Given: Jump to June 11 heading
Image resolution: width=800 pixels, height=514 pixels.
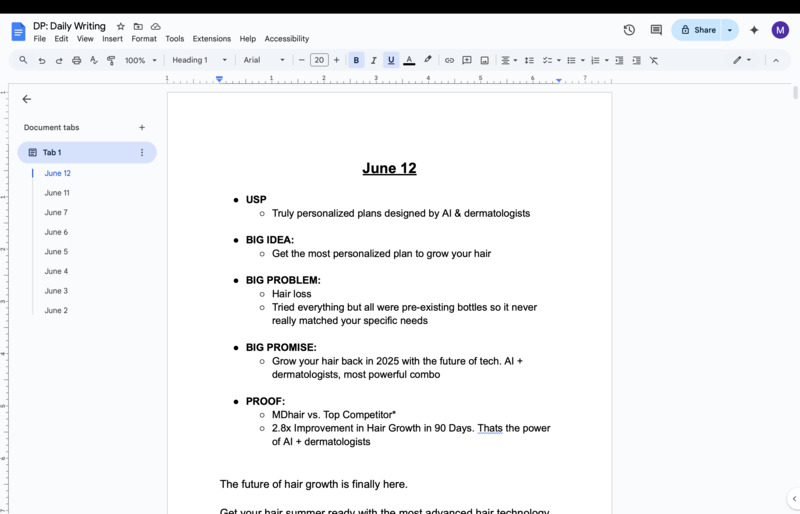Looking at the screenshot, I should pyautogui.click(x=57, y=193).
